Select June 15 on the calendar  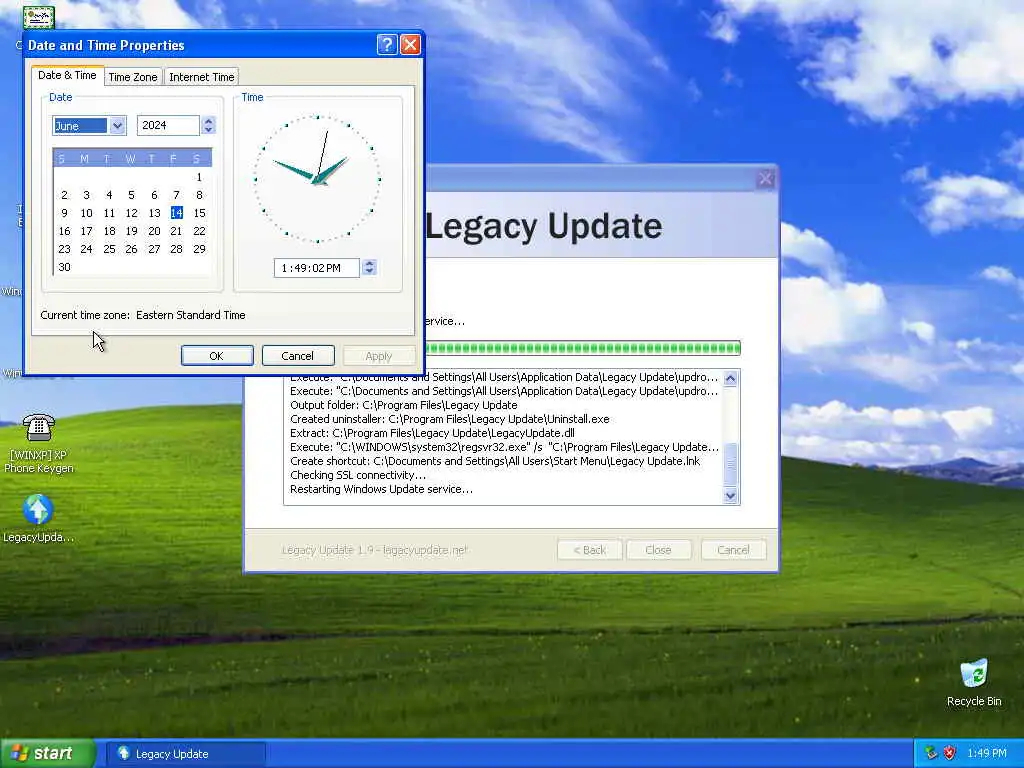pos(199,213)
